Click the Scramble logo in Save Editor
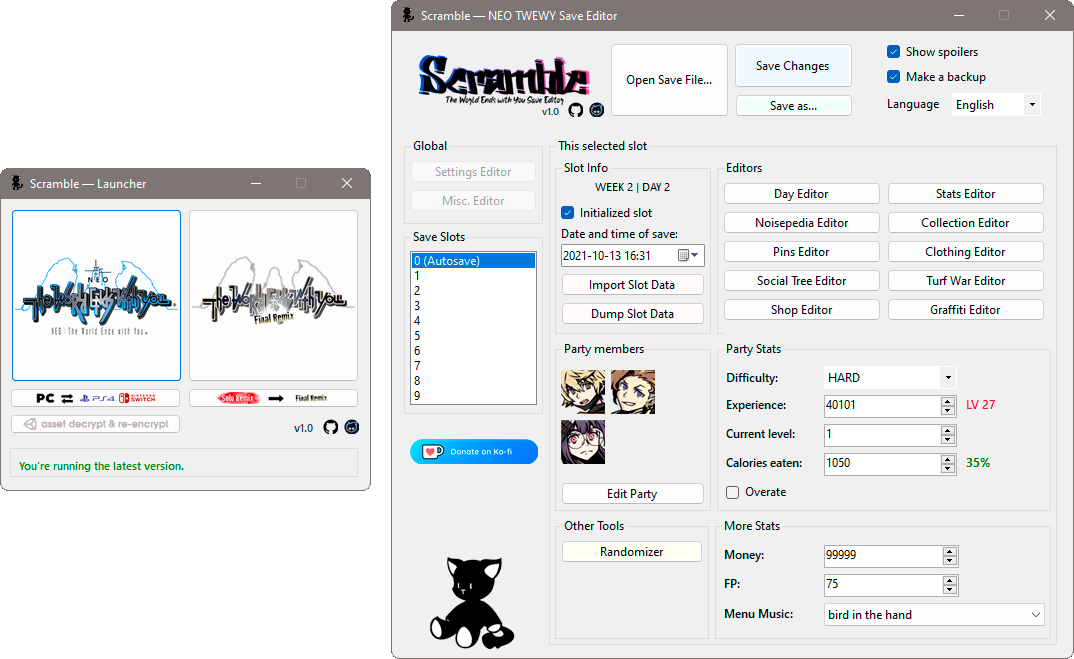The image size is (1074, 659). point(503,79)
